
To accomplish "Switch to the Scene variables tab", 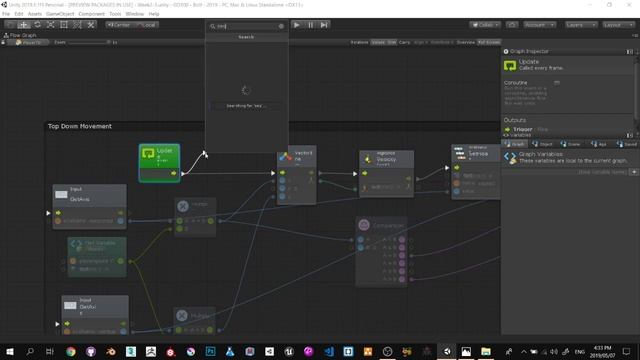I will [x=571, y=144].
